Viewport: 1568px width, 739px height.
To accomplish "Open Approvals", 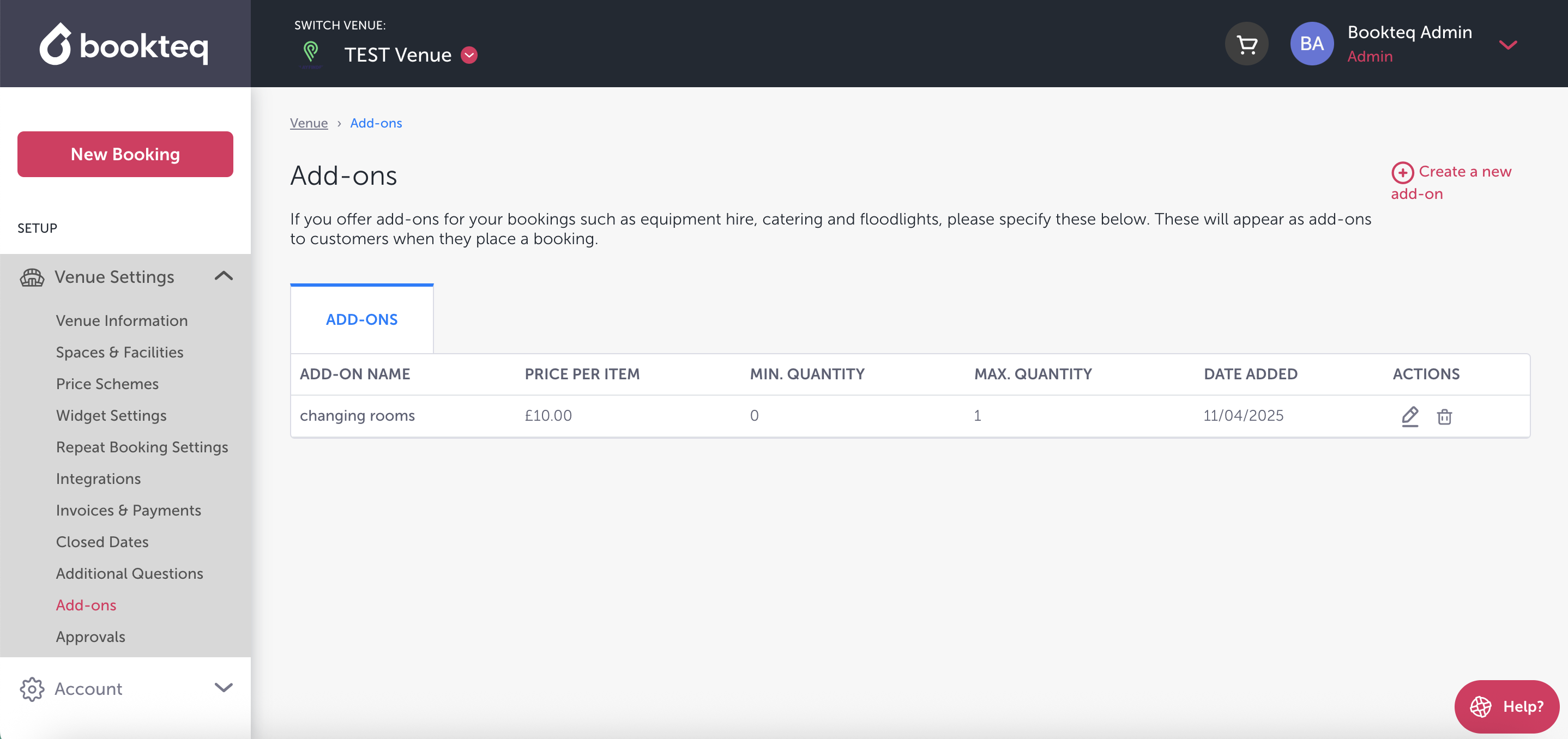I will (x=91, y=637).
